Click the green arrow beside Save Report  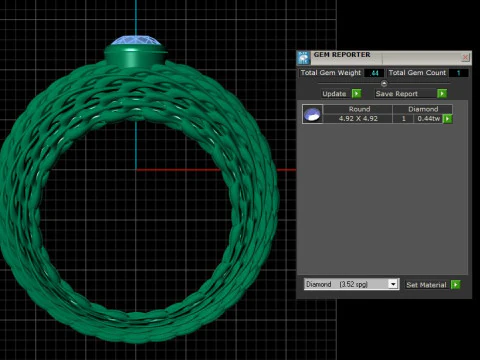pos(442,94)
